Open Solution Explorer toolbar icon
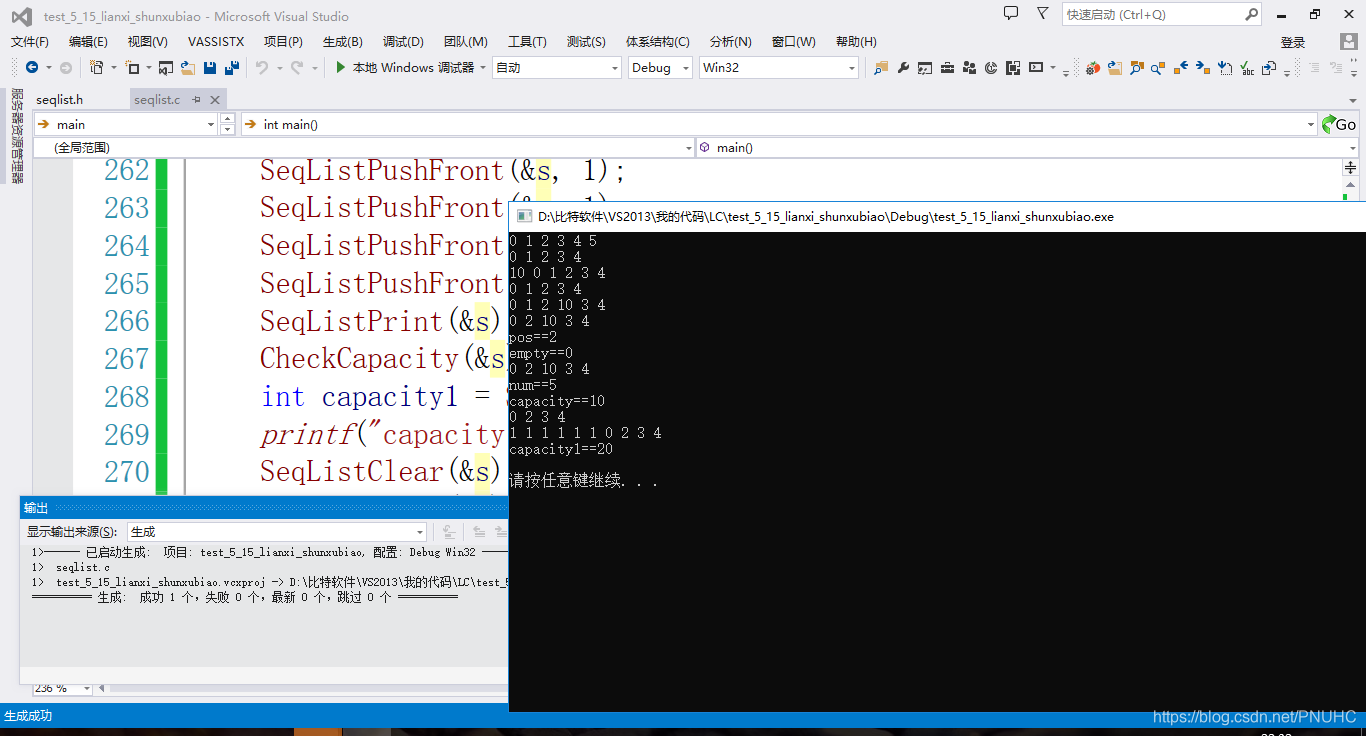This screenshot has width=1366, height=736. [881, 68]
